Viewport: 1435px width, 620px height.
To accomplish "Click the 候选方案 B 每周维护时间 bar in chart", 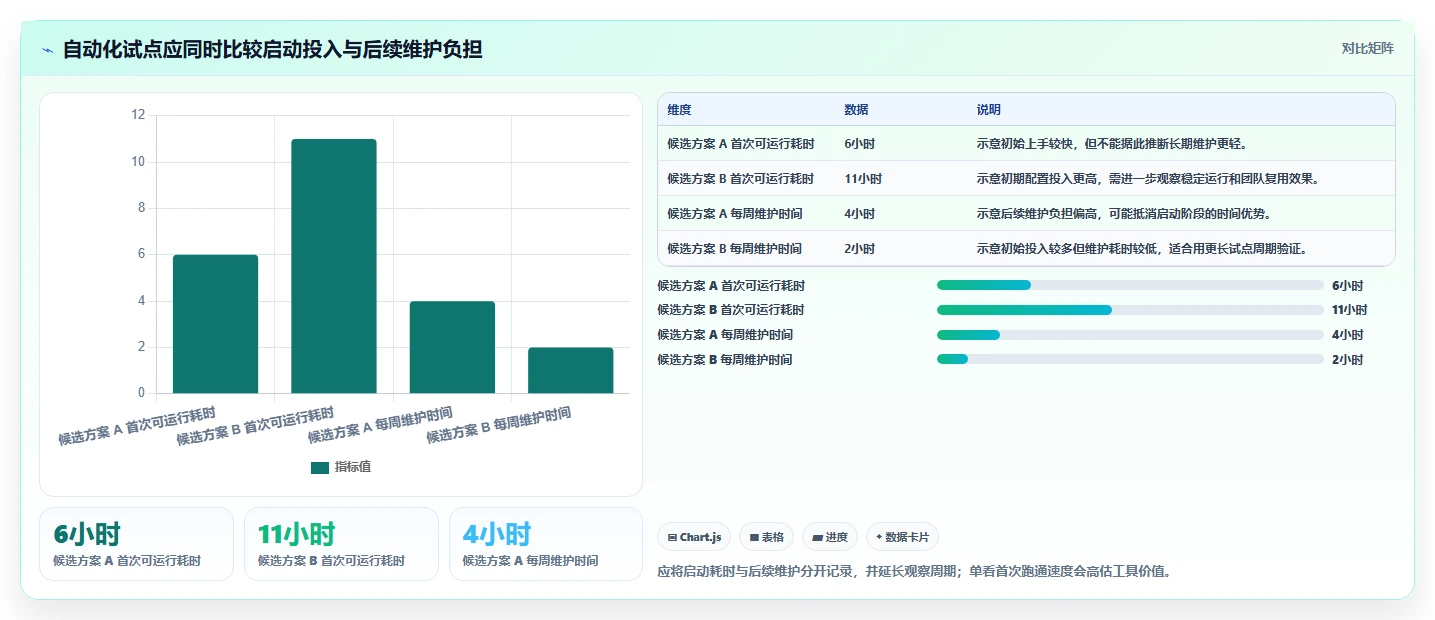I will [571, 370].
